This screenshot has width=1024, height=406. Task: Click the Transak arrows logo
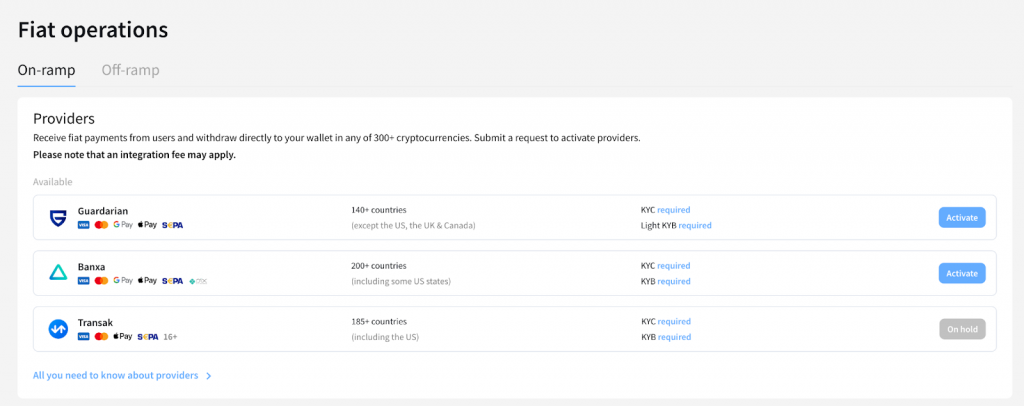[57, 329]
